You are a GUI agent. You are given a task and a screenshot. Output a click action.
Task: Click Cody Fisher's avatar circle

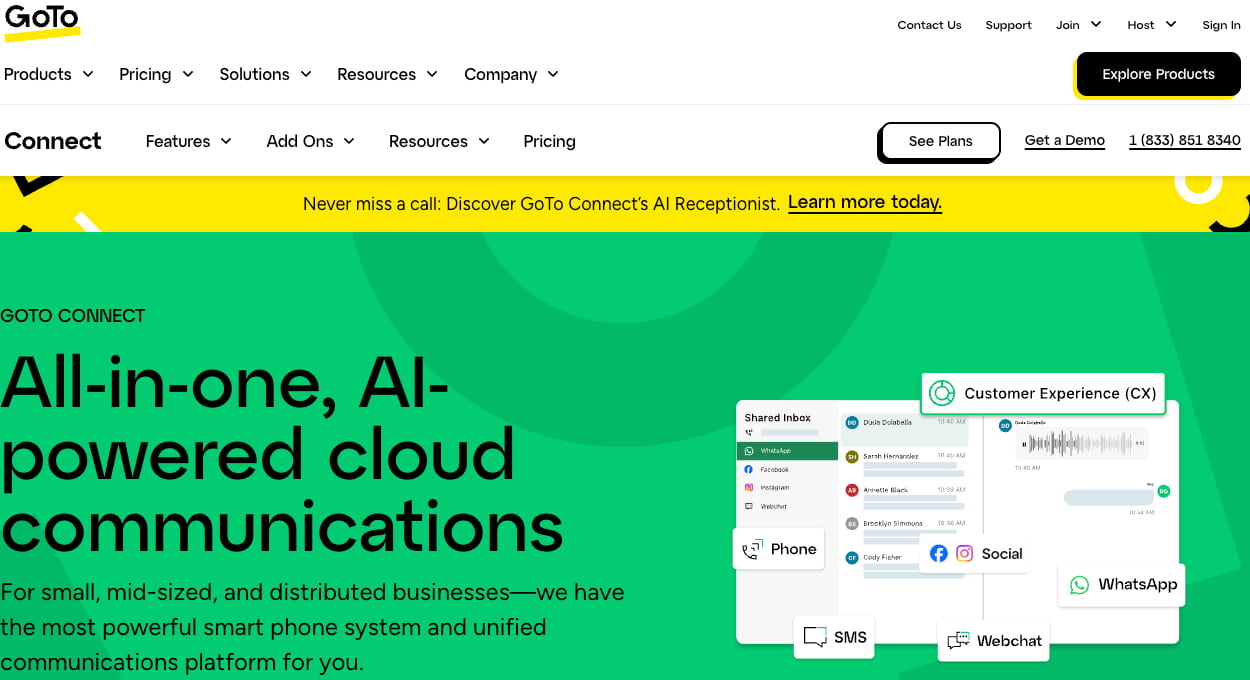pos(852,557)
